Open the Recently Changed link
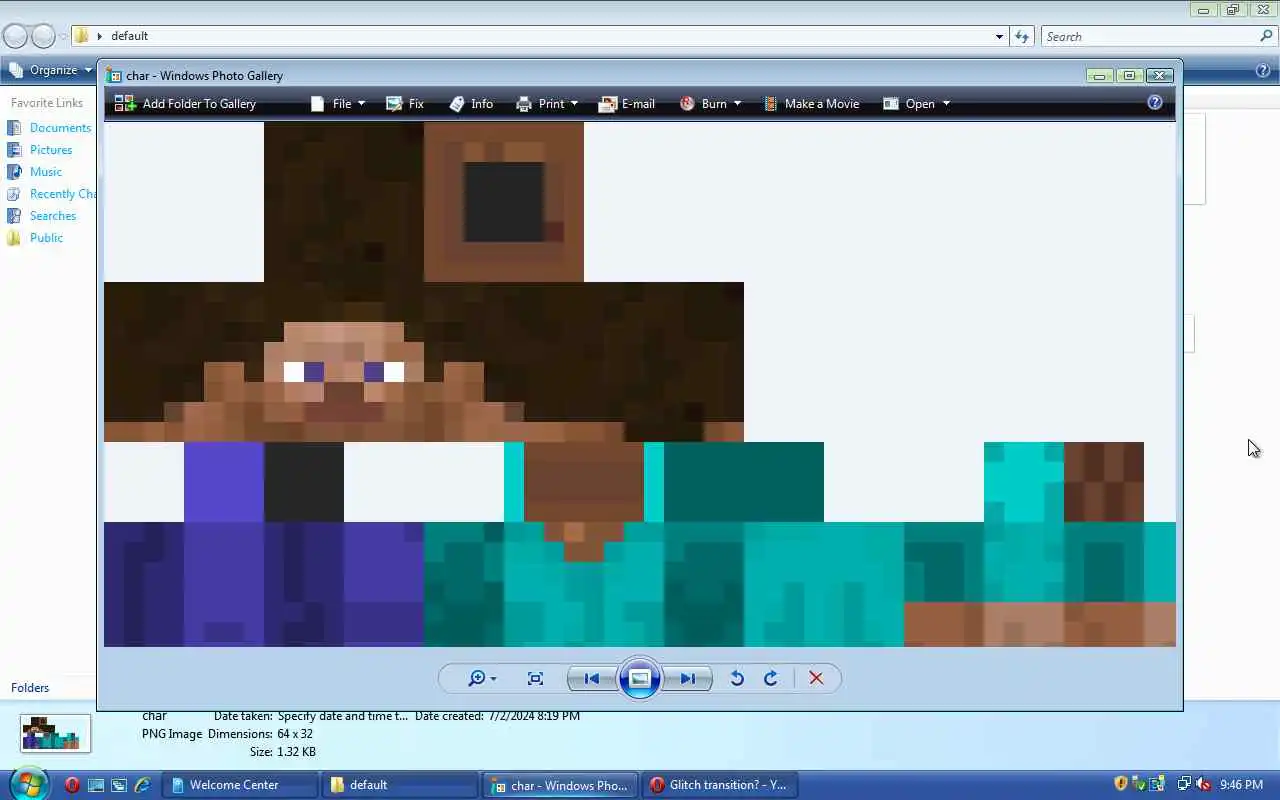 (51, 193)
